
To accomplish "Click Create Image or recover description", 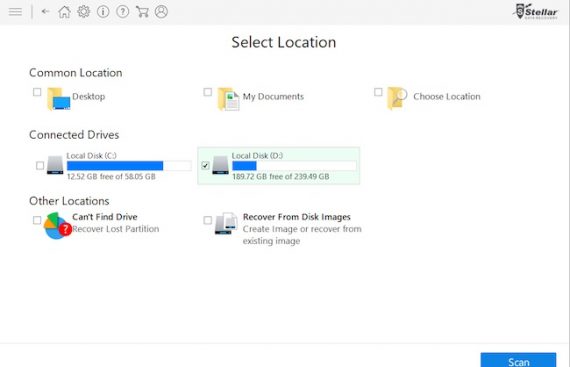I will 302,235.
